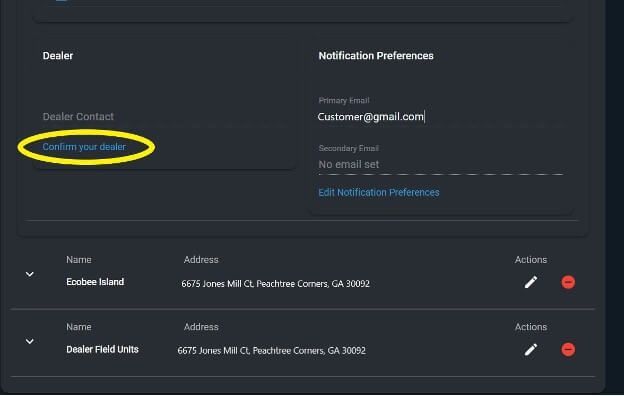This screenshot has height=396, width=624.
Task: Open Edit Notification Preferences link
Action: point(378,193)
